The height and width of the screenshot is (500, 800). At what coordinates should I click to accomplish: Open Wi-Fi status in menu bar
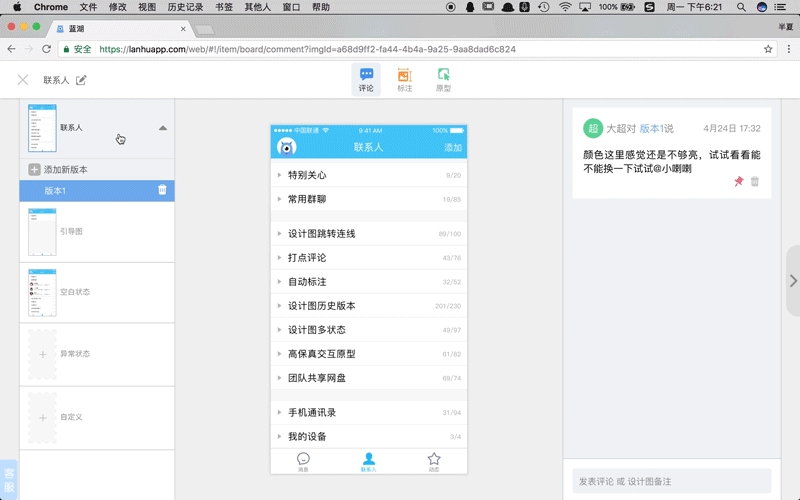click(x=565, y=7)
